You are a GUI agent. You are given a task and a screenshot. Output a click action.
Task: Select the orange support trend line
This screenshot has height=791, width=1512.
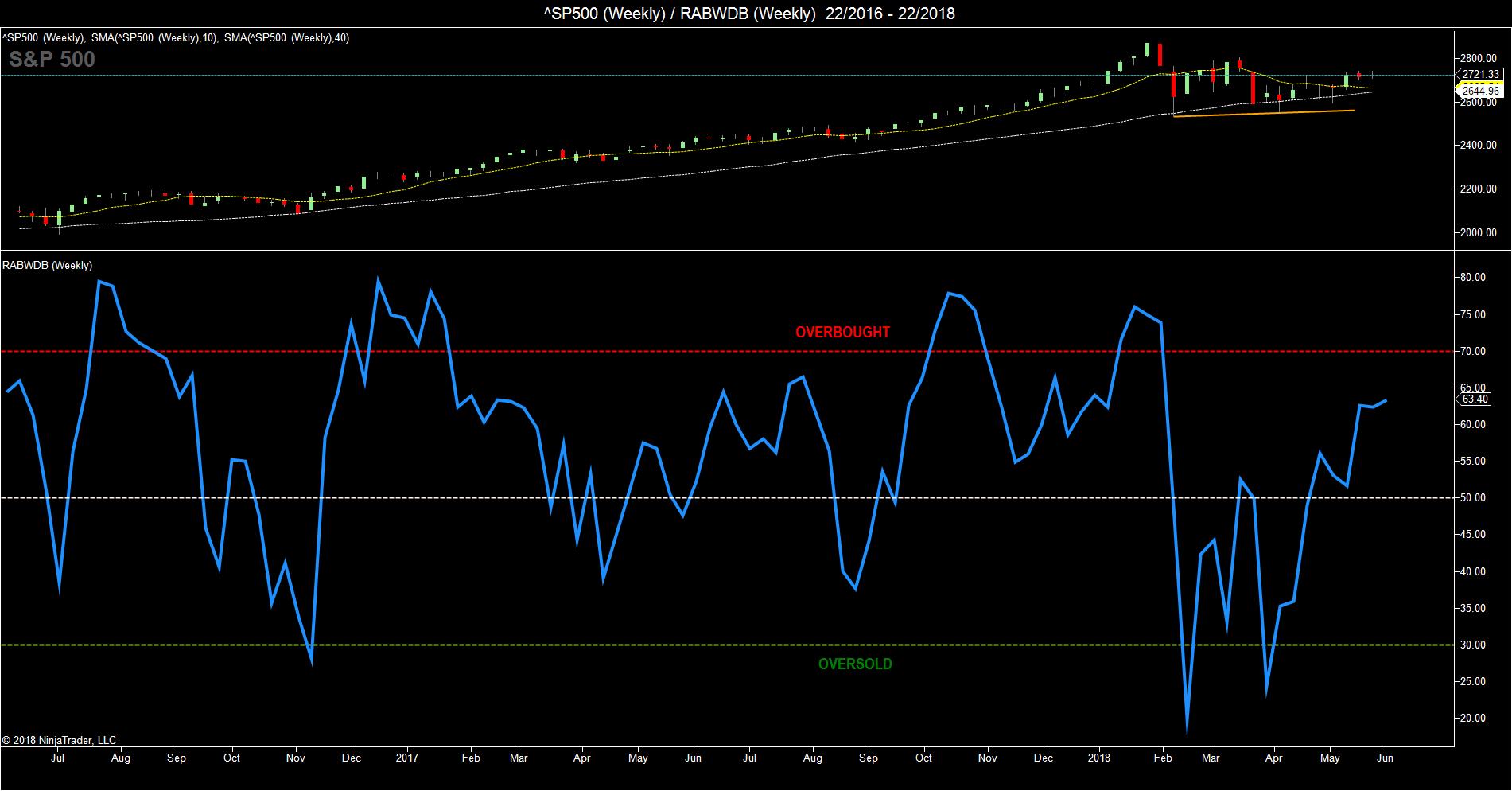1263,114
